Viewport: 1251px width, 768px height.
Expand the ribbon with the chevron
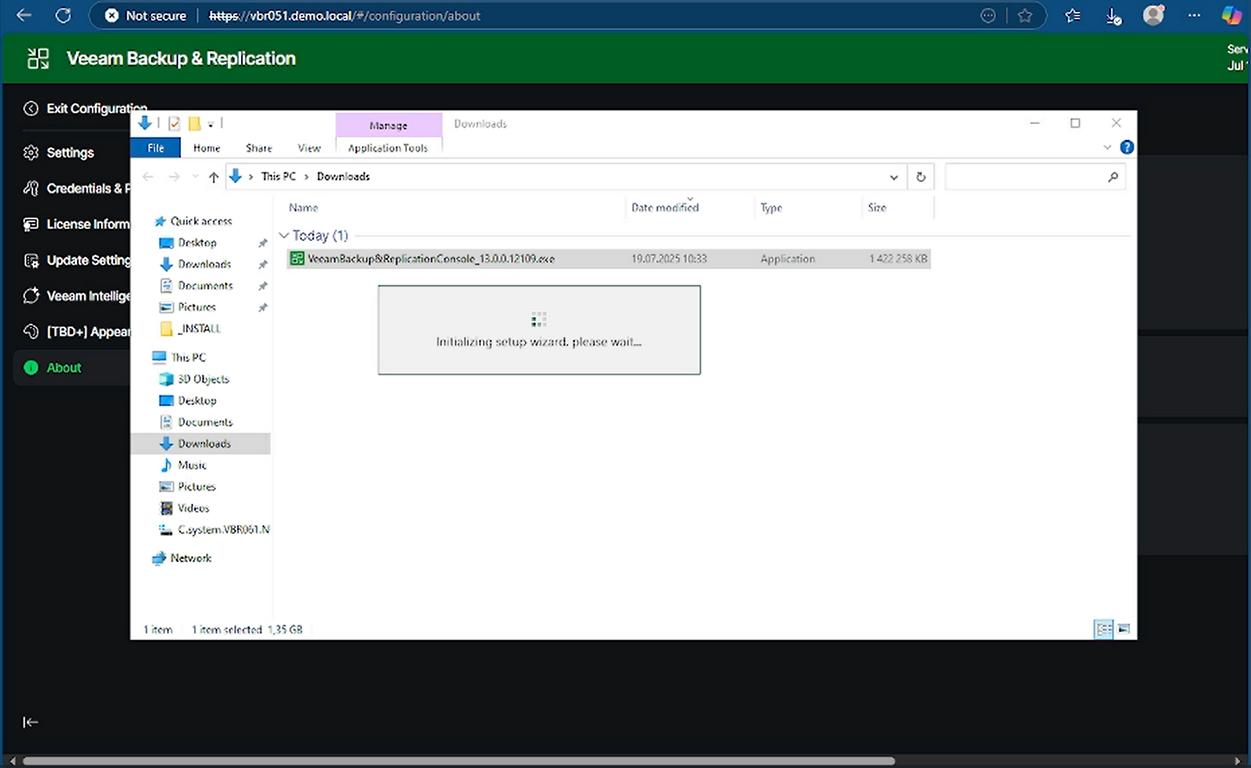[1107, 148]
